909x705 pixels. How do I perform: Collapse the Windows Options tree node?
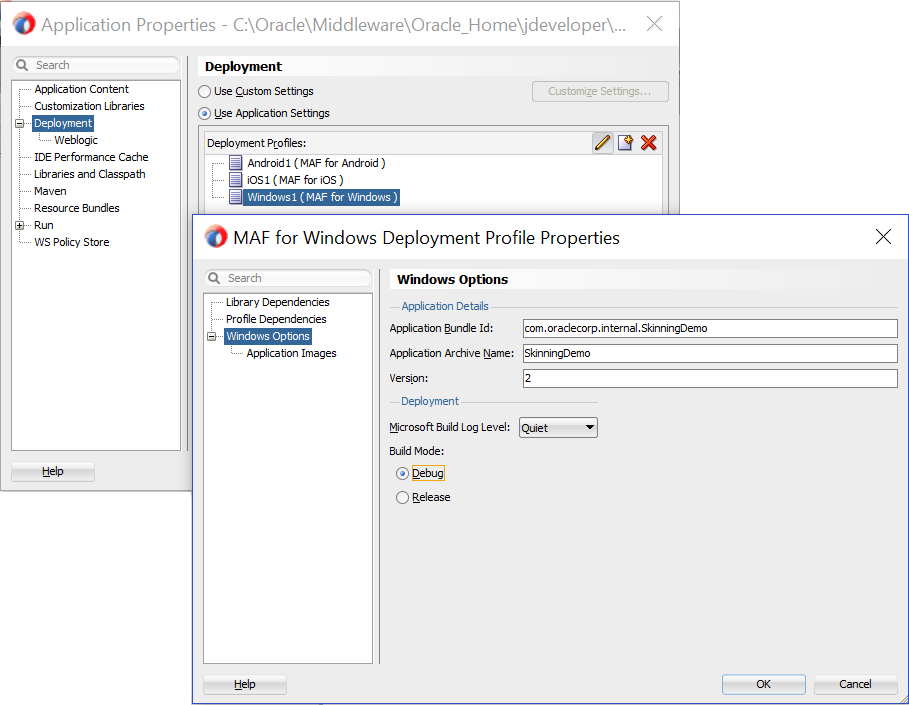[212, 336]
